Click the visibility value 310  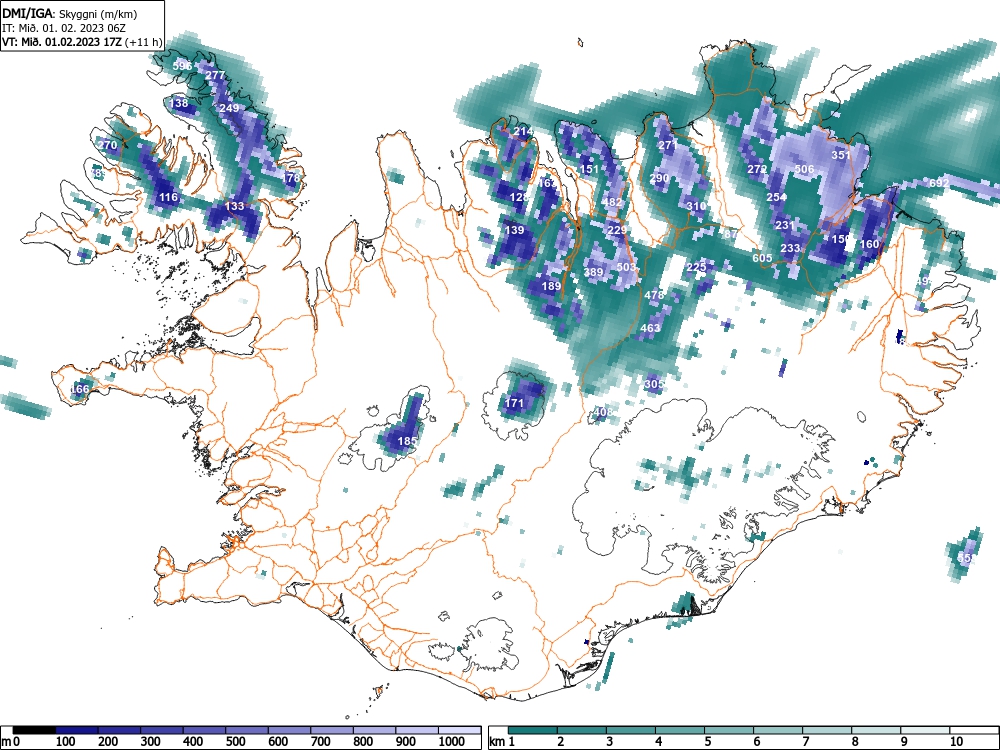pos(696,206)
